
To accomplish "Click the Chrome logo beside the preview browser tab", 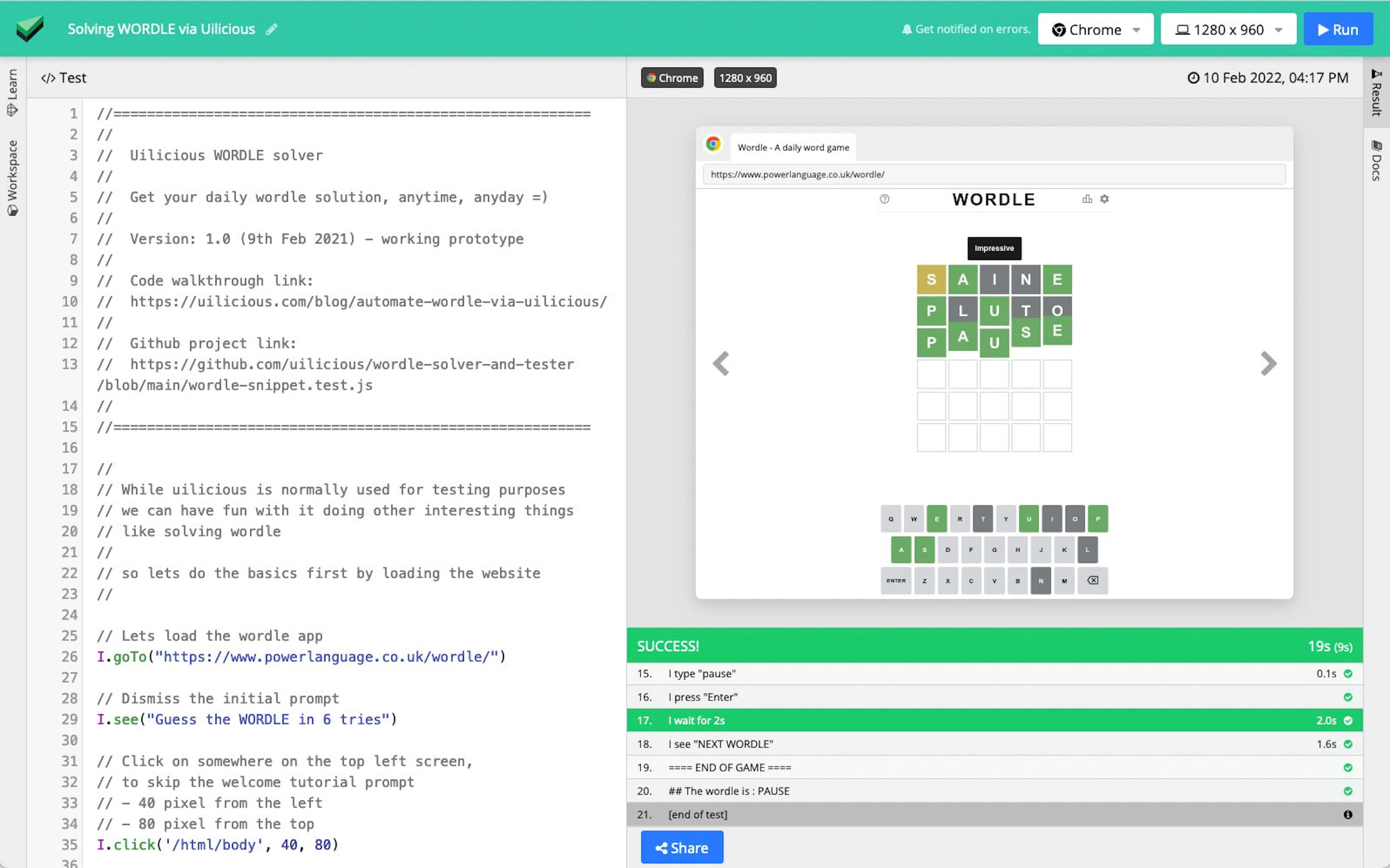I will click(713, 144).
